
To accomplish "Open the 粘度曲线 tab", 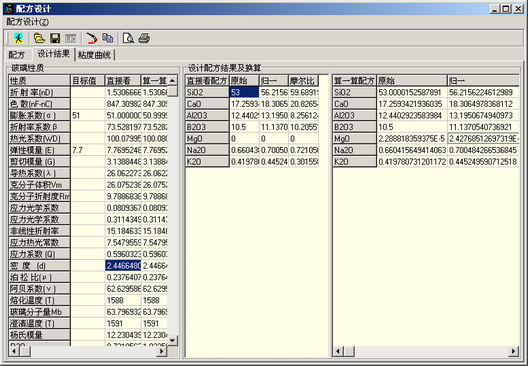I will [95, 55].
